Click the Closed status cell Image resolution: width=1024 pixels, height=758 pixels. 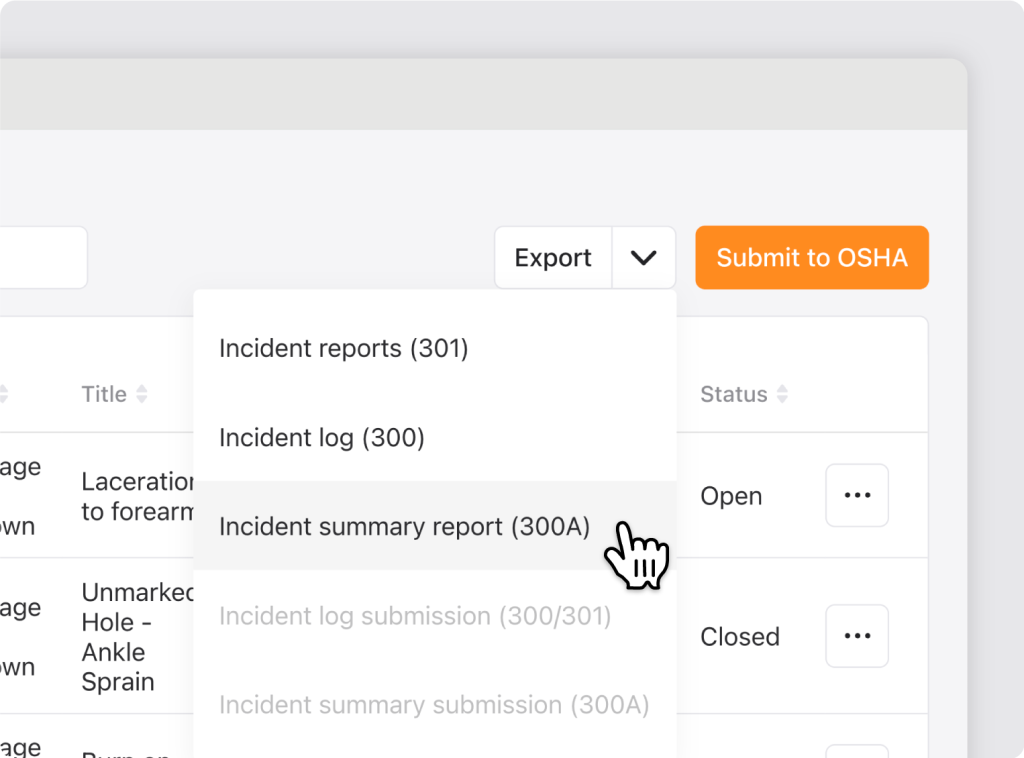tap(739, 637)
